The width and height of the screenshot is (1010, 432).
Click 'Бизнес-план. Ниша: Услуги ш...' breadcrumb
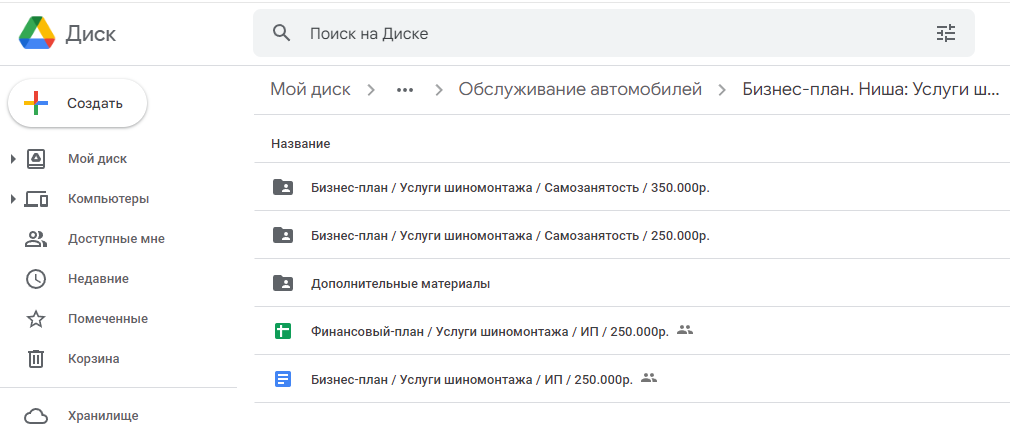871,89
